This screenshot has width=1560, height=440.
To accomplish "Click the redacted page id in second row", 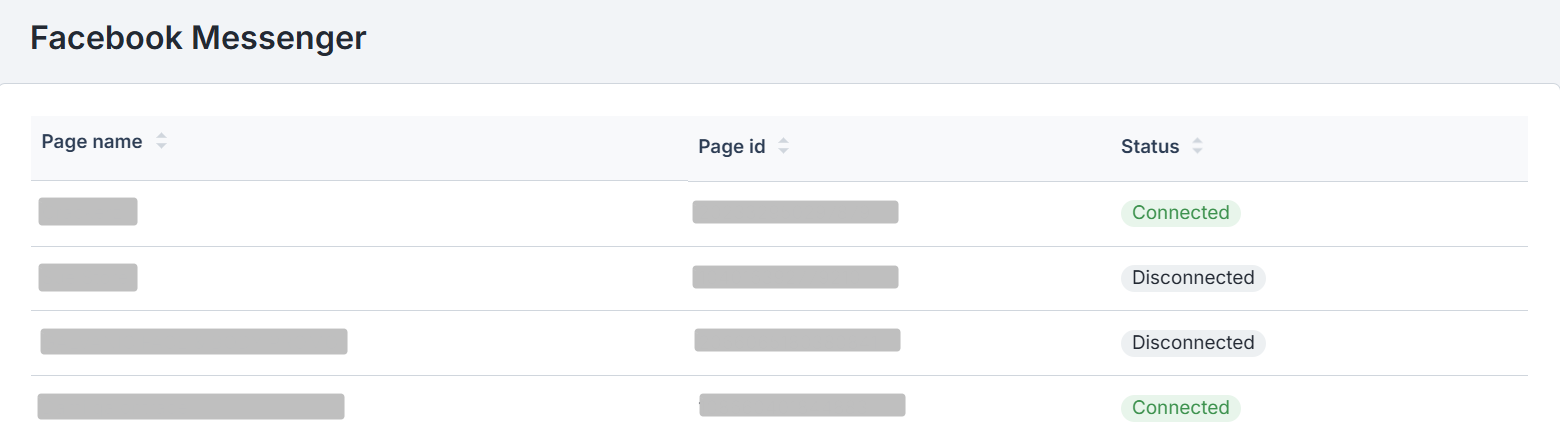I will pyautogui.click(x=795, y=277).
